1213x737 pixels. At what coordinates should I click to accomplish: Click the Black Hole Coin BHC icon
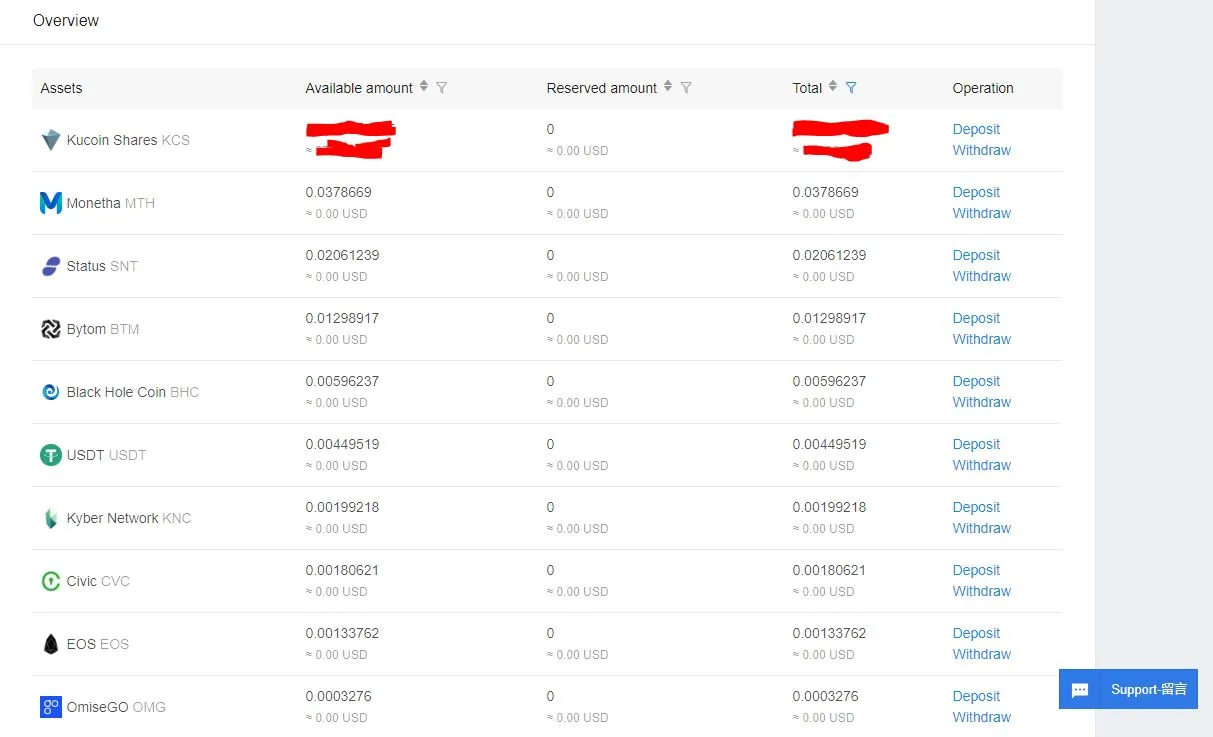51,392
